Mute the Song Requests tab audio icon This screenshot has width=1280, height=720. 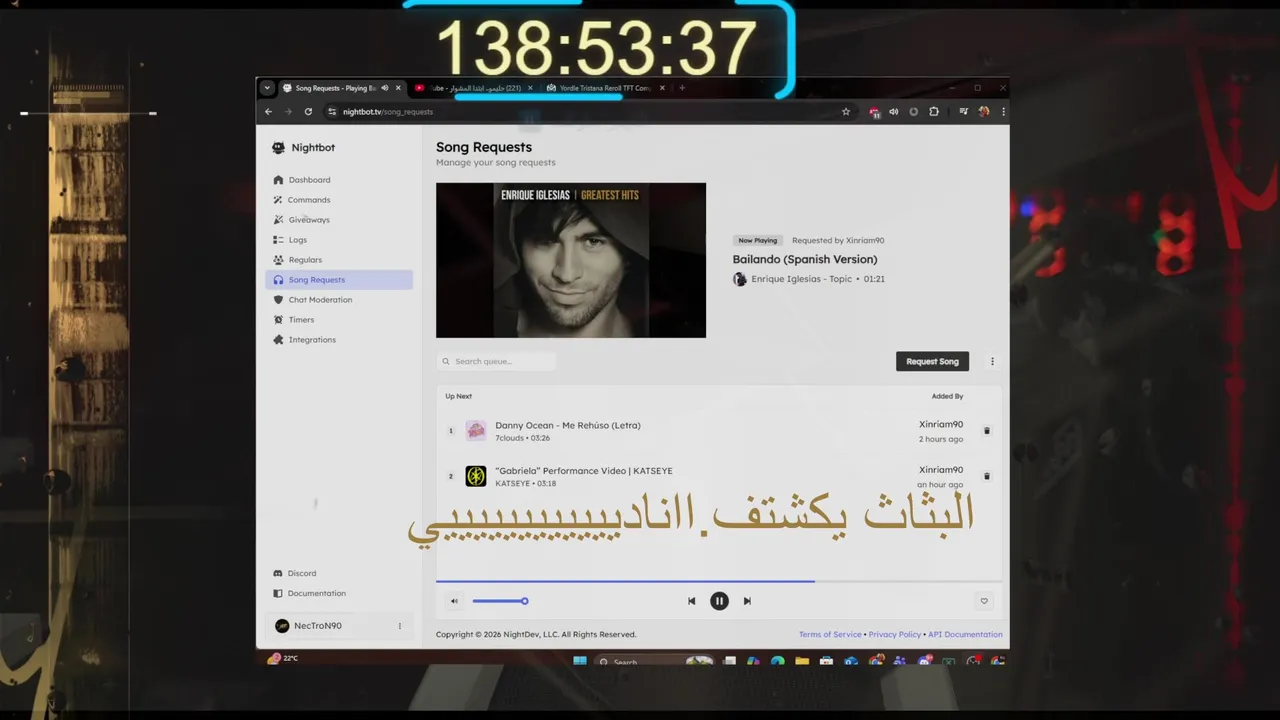pyautogui.click(x=384, y=88)
